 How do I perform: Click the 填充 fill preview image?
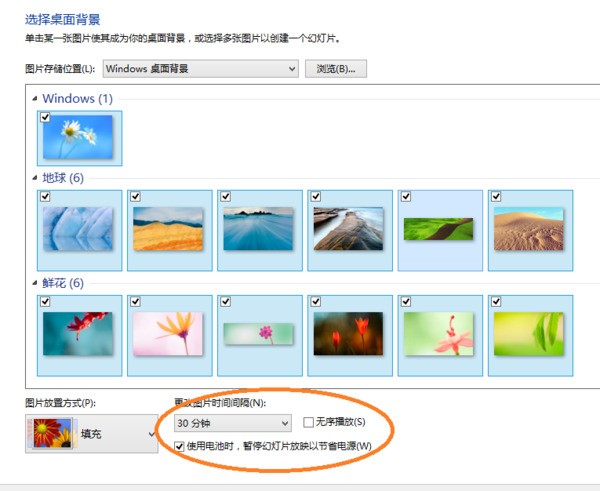48,435
